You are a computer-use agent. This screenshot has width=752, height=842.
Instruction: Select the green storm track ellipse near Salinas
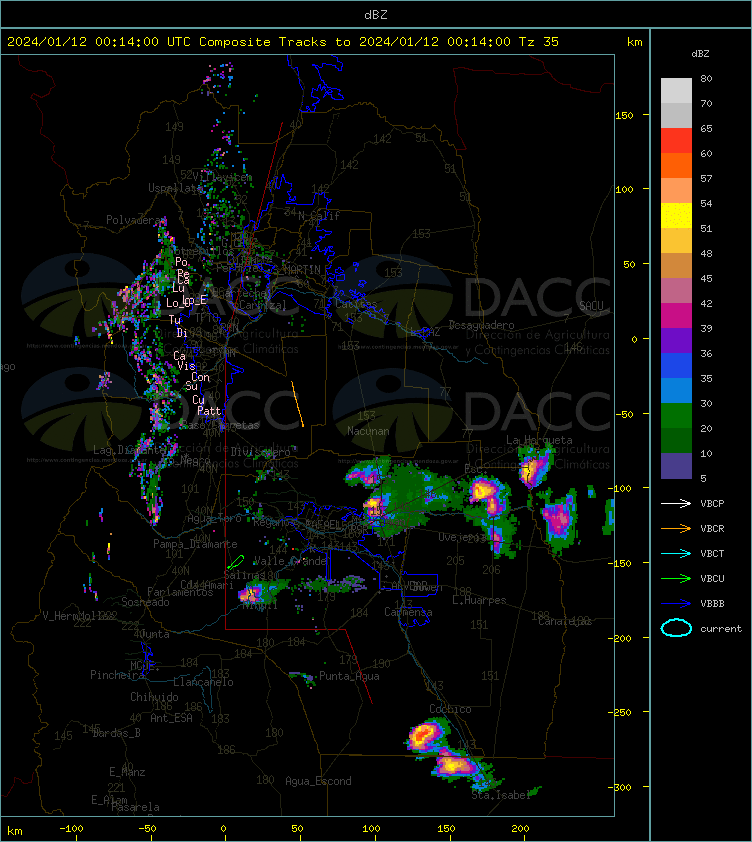[235, 562]
